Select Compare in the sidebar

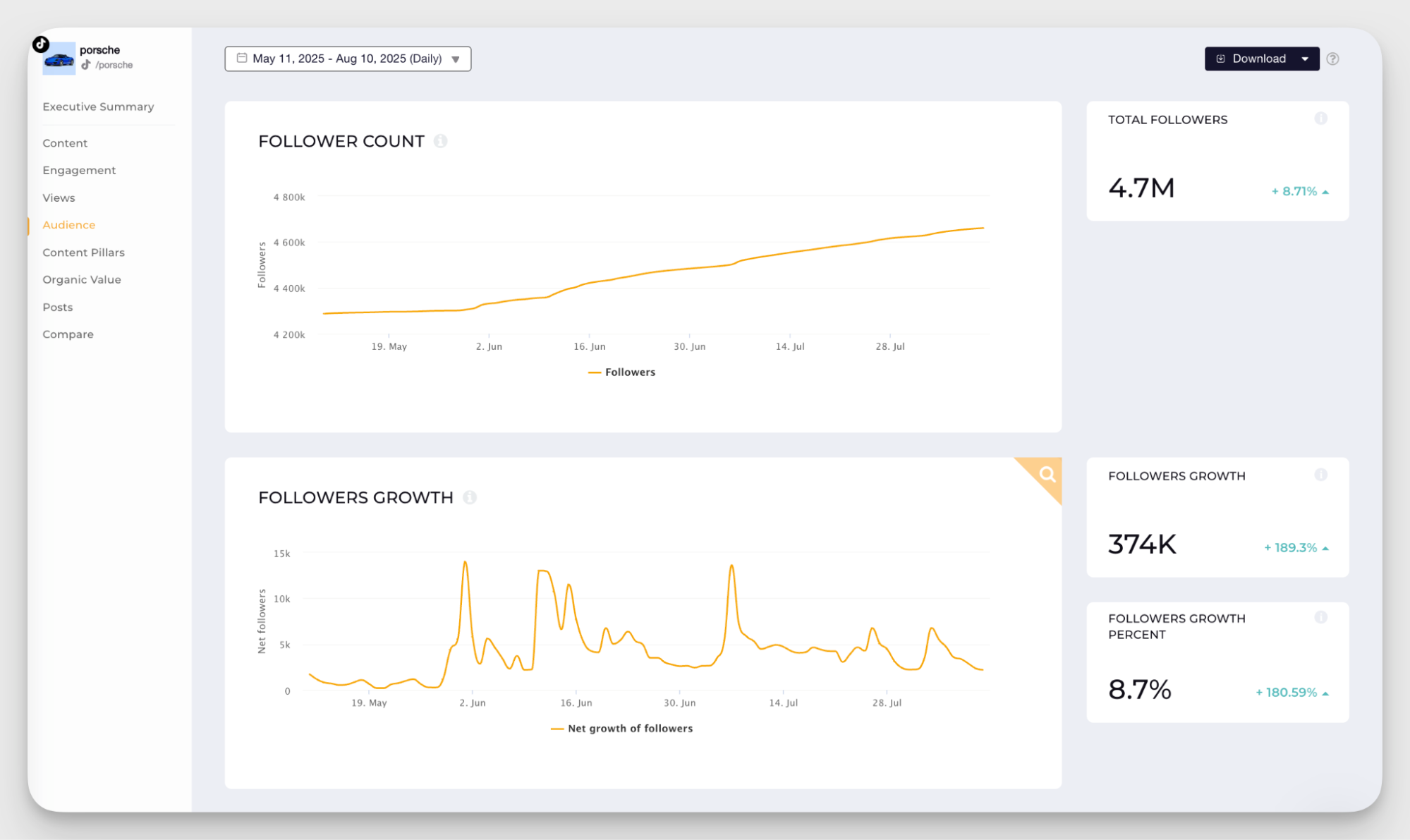[68, 334]
